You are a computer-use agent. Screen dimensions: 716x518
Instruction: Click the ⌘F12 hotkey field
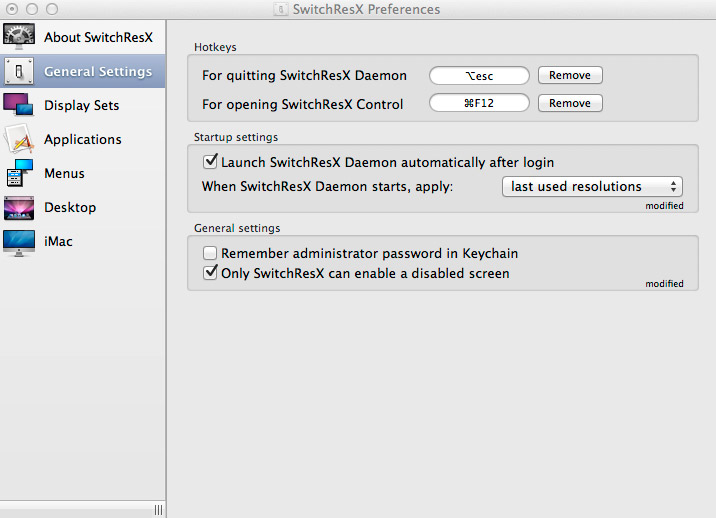pyautogui.click(x=479, y=103)
